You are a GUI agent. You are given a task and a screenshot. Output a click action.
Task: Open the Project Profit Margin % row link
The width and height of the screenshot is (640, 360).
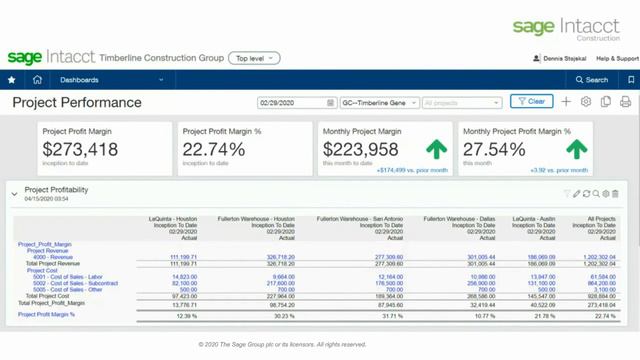coord(46,314)
